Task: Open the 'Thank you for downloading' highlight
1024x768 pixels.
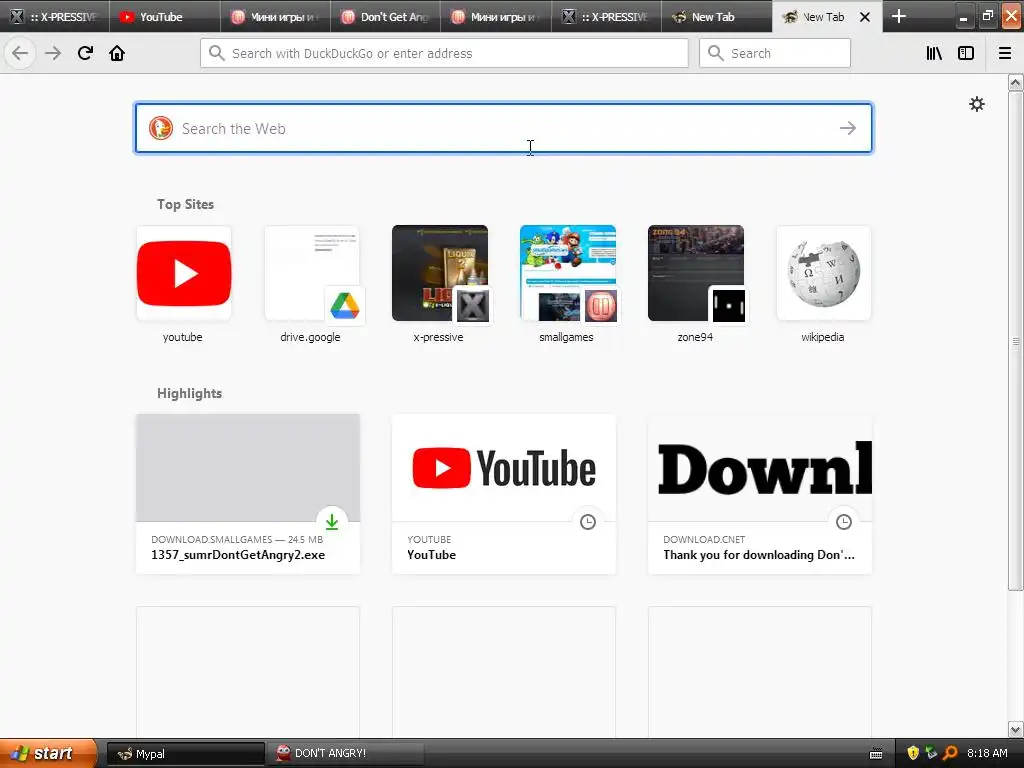Action: [x=760, y=494]
